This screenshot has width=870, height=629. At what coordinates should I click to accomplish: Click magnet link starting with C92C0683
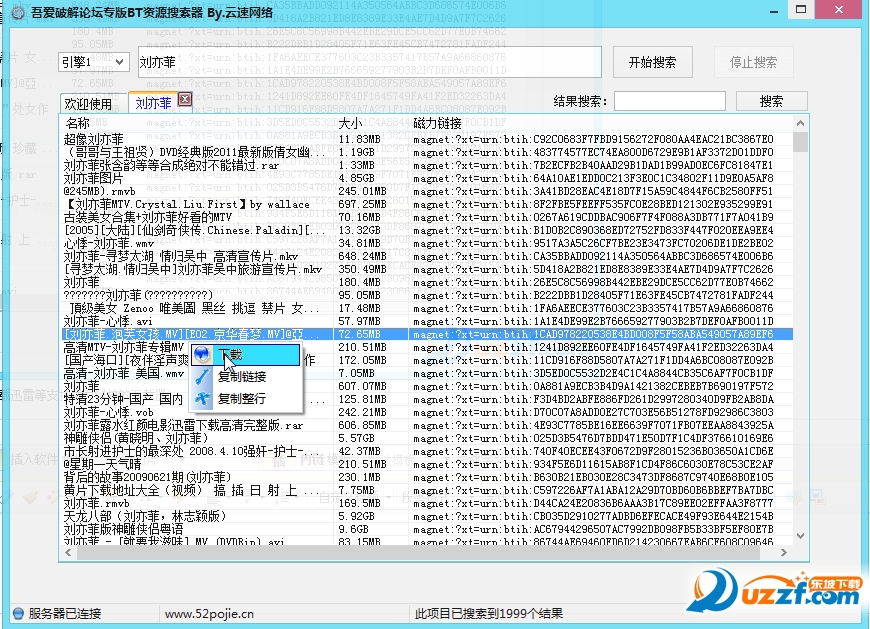[x=593, y=139]
